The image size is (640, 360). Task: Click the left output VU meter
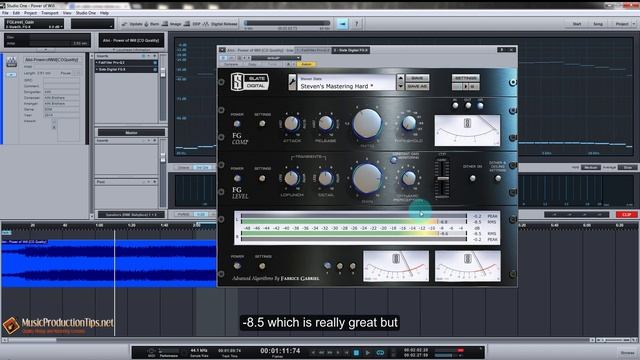coord(396,266)
